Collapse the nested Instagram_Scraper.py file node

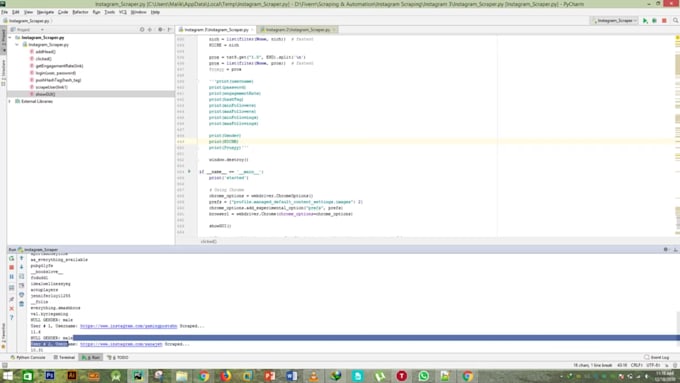point(17,45)
